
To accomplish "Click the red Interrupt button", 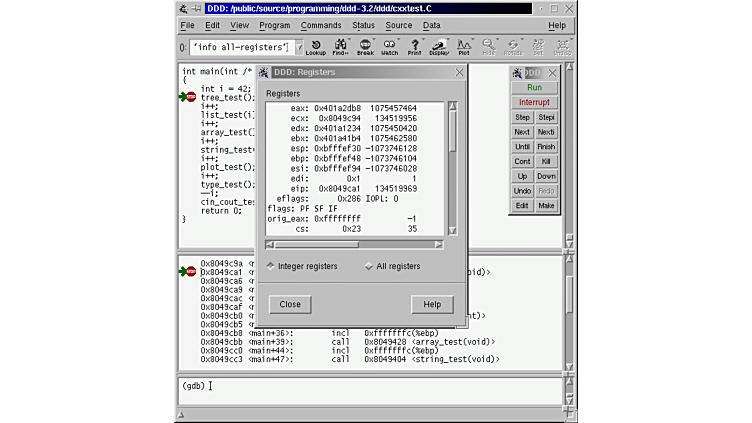I will [x=534, y=102].
